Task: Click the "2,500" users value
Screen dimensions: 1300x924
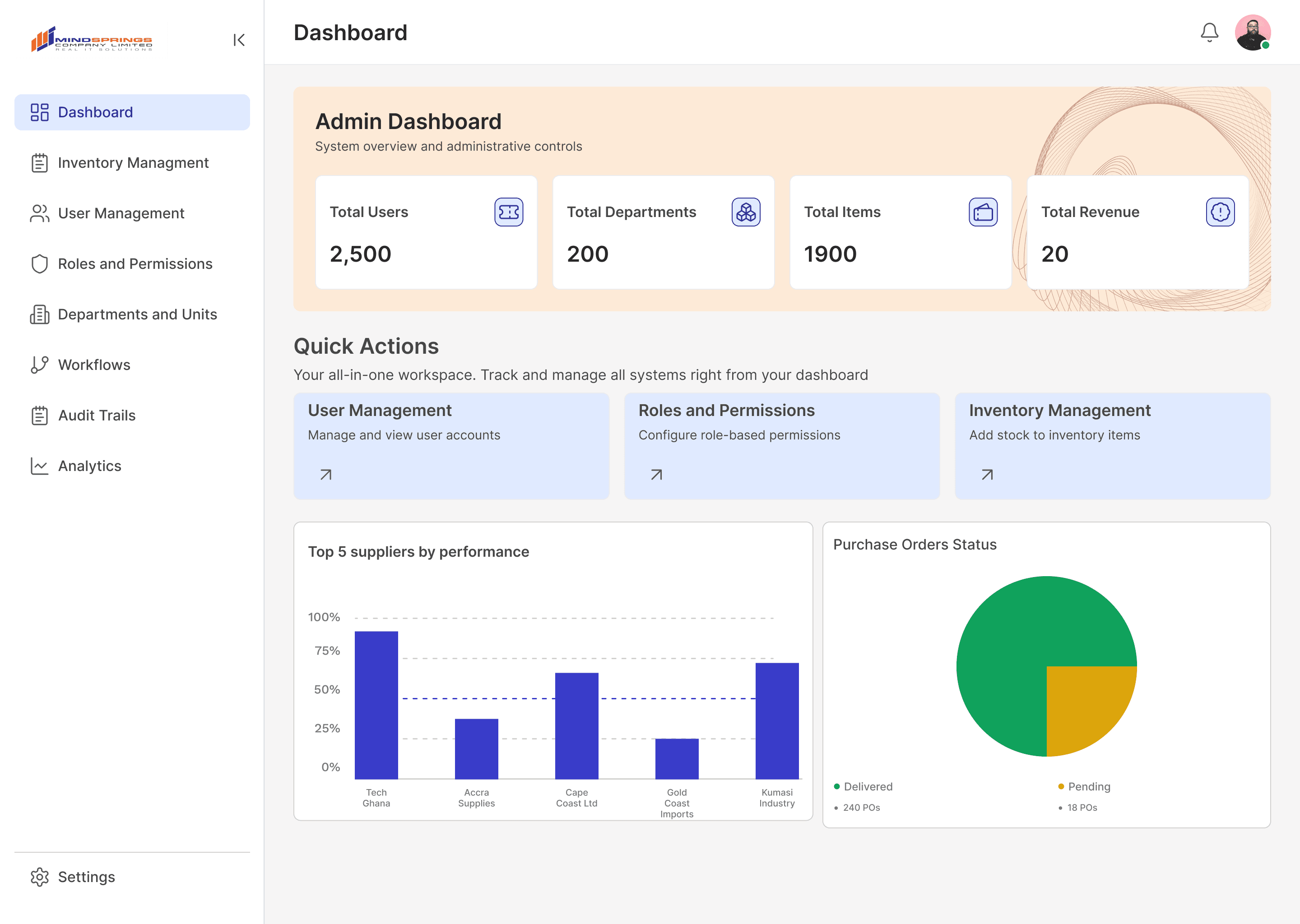Action: 360,254
